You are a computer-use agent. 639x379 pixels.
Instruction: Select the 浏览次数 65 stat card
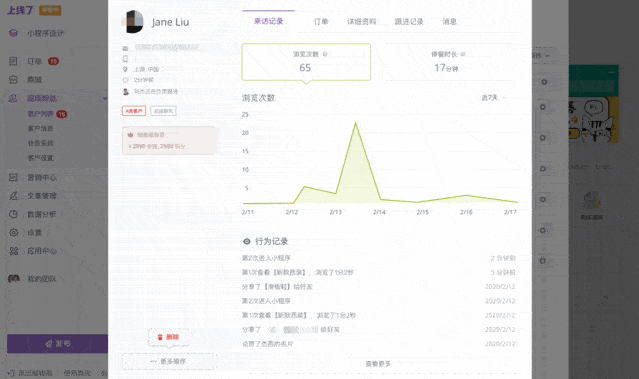306,62
